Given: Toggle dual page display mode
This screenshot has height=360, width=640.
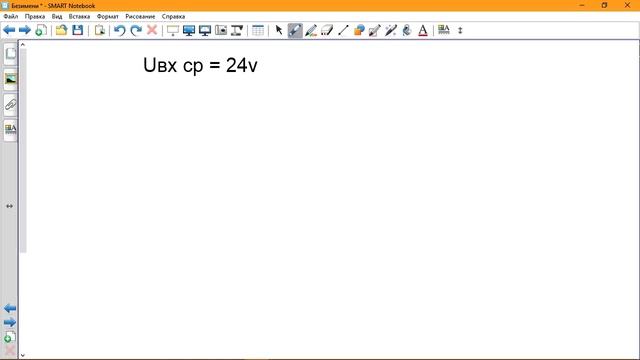Looking at the screenshot, I should (205, 30).
